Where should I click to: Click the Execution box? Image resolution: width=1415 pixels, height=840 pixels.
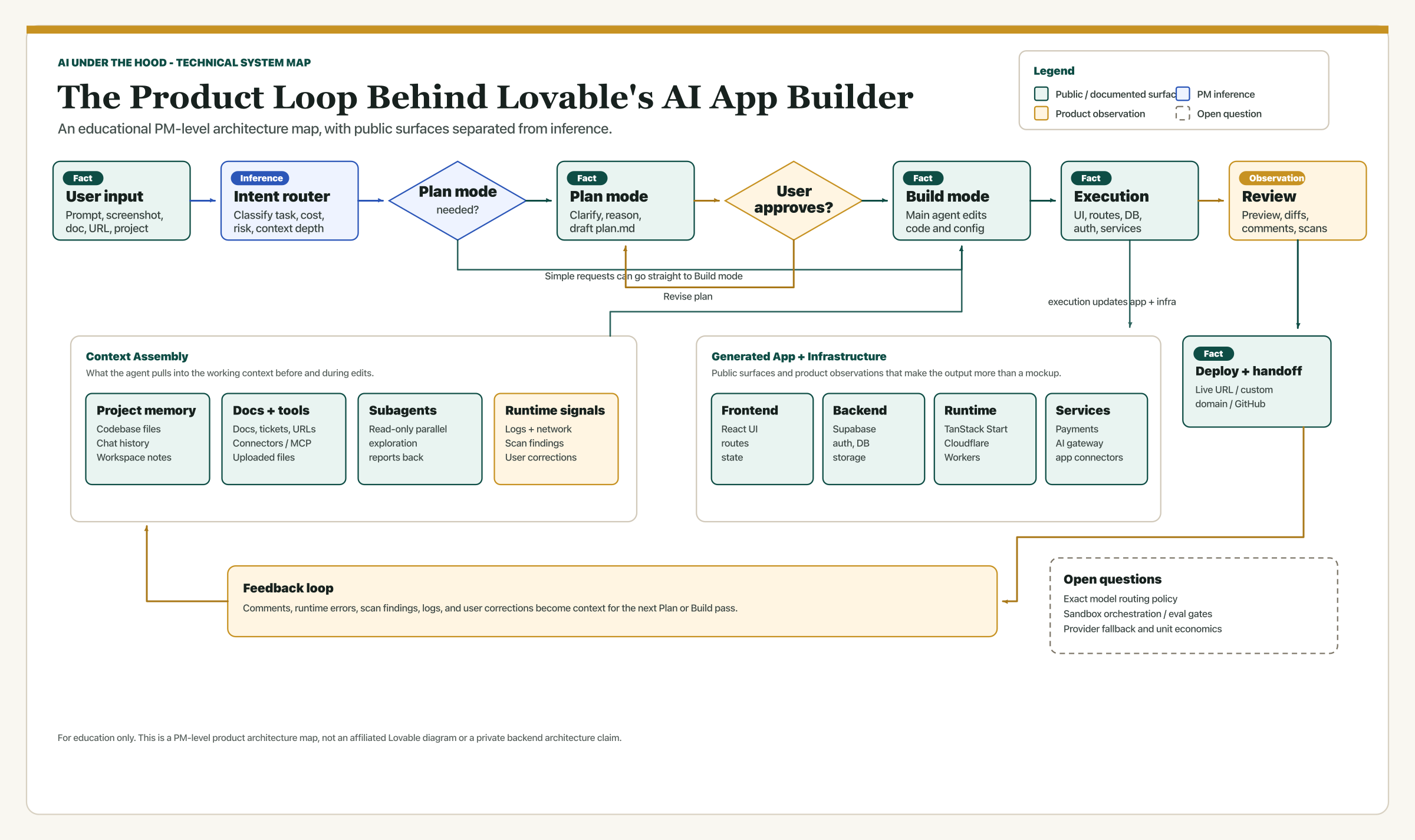tap(1130, 200)
